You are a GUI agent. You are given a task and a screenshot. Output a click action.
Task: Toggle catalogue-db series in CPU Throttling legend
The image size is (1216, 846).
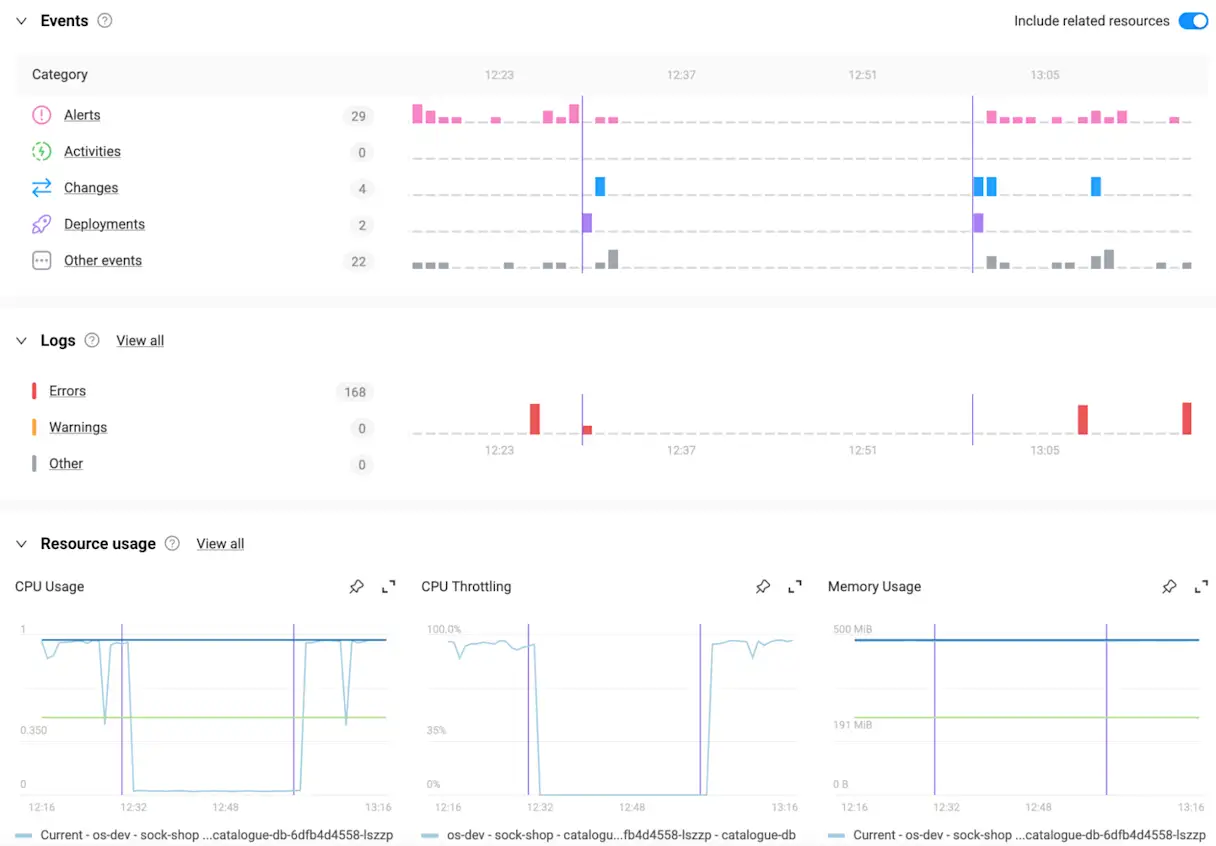click(609, 834)
